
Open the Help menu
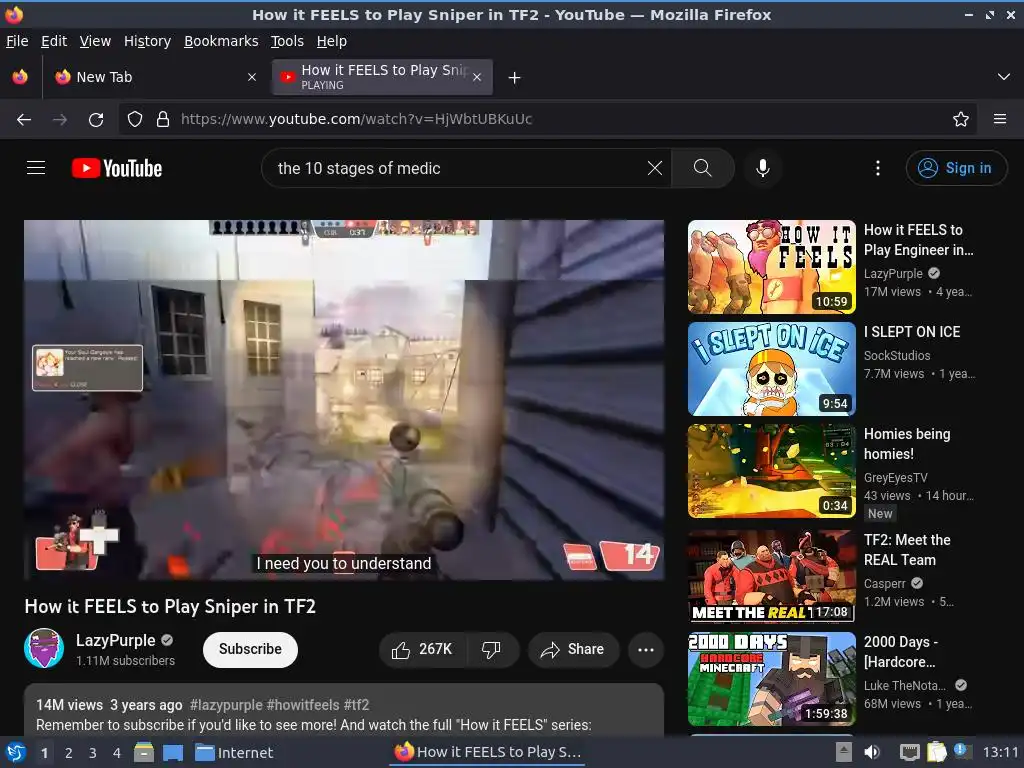point(332,41)
